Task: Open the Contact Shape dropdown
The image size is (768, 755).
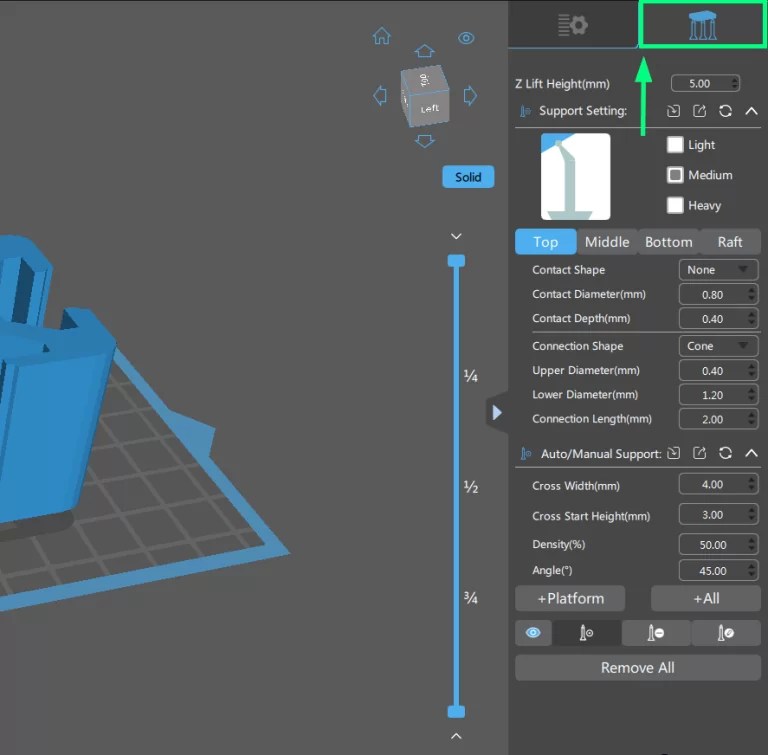Action: click(x=719, y=270)
